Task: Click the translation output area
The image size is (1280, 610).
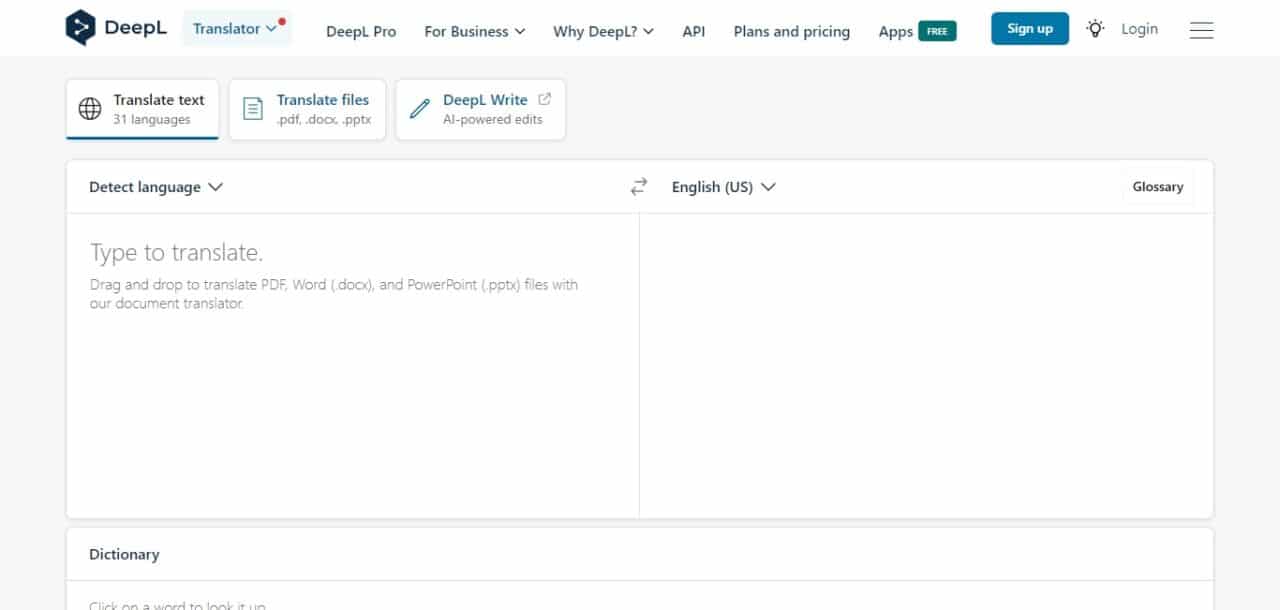Action: [x=926, y=365]
